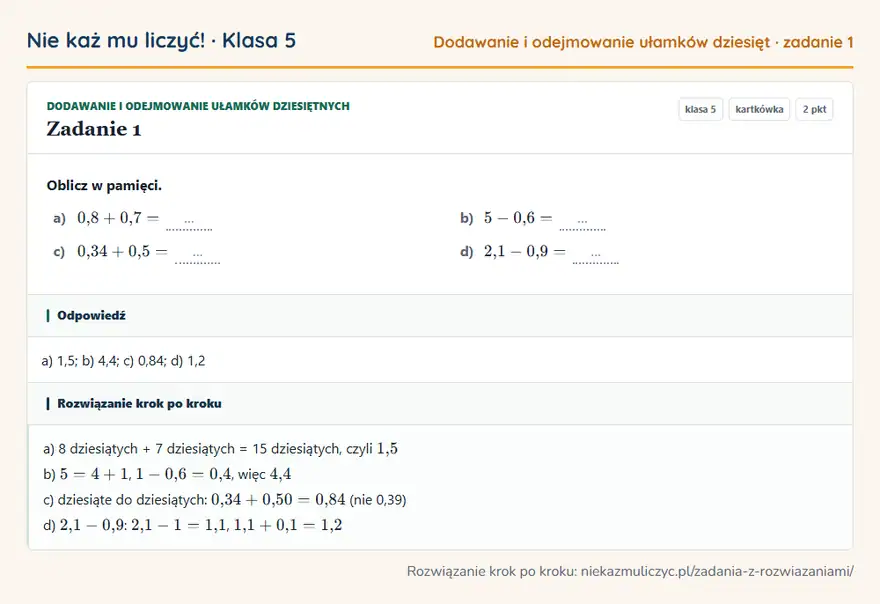Click the 'Zadanie 1' heading
Viewport: 880px width, 604px height.
(94, 129)
